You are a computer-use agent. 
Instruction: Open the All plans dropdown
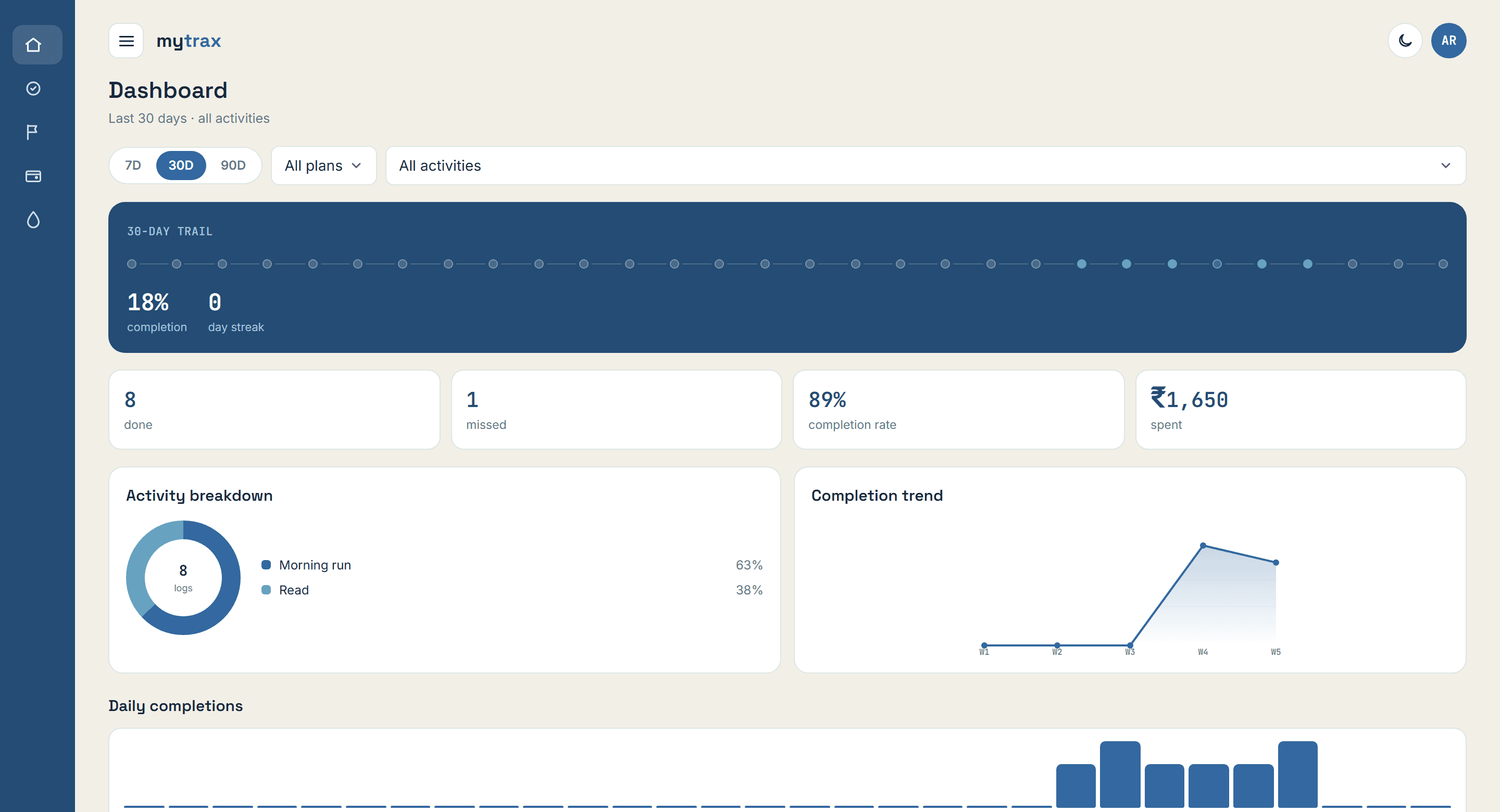pyautogui.click(x=324, y=166)
